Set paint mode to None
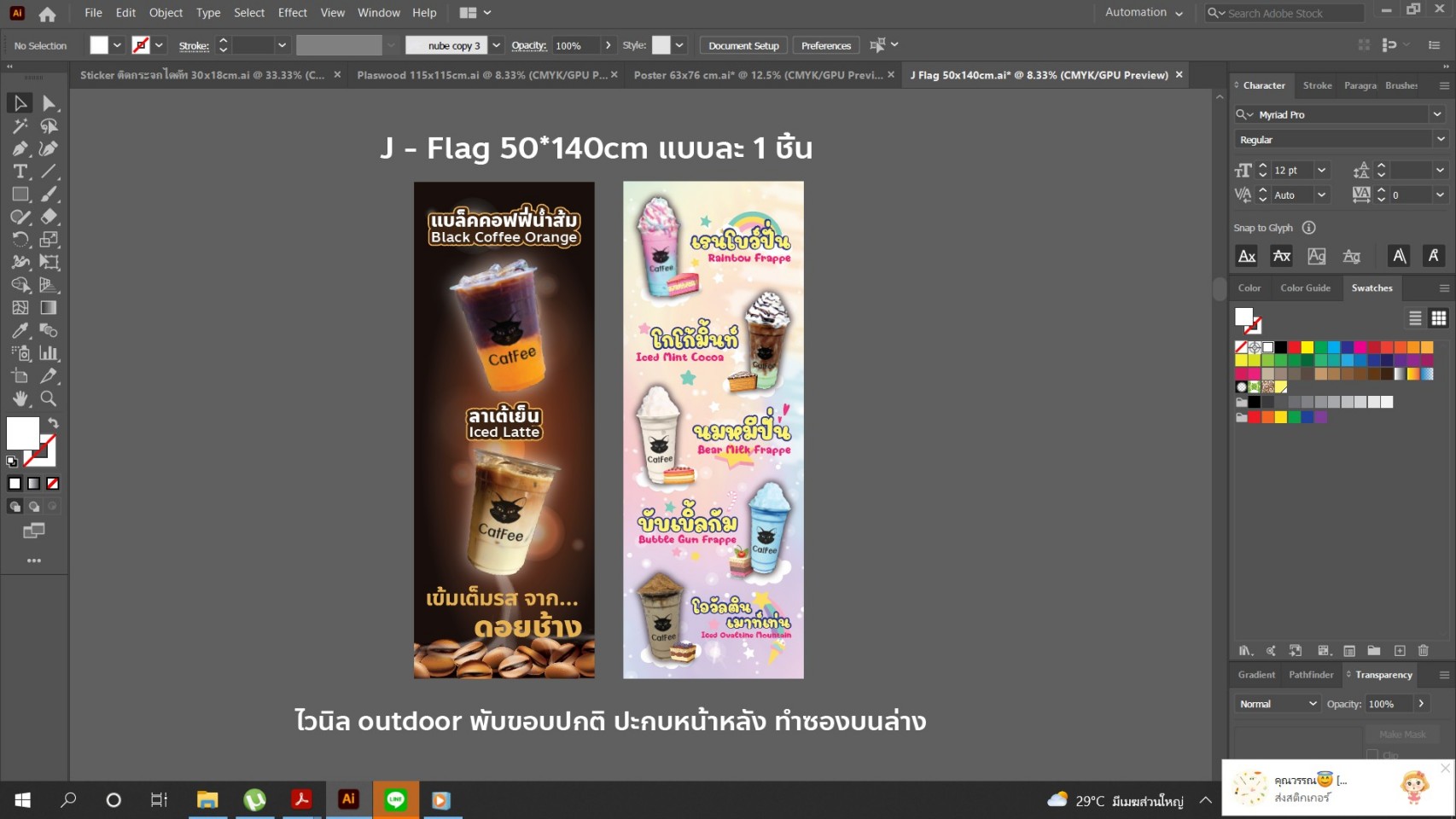The width and height of the screenshot is (1456, 819). tap(53, 484)
